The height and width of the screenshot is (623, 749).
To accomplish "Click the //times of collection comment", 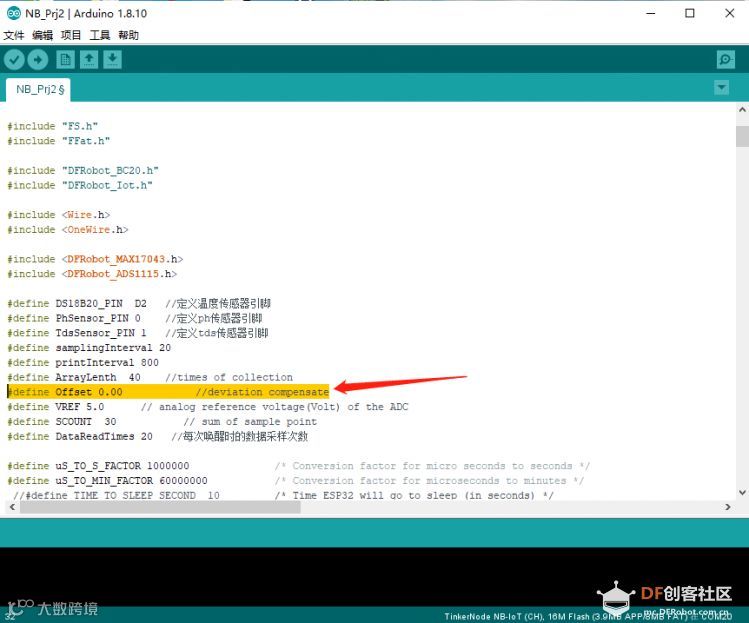I will (229, 377).
